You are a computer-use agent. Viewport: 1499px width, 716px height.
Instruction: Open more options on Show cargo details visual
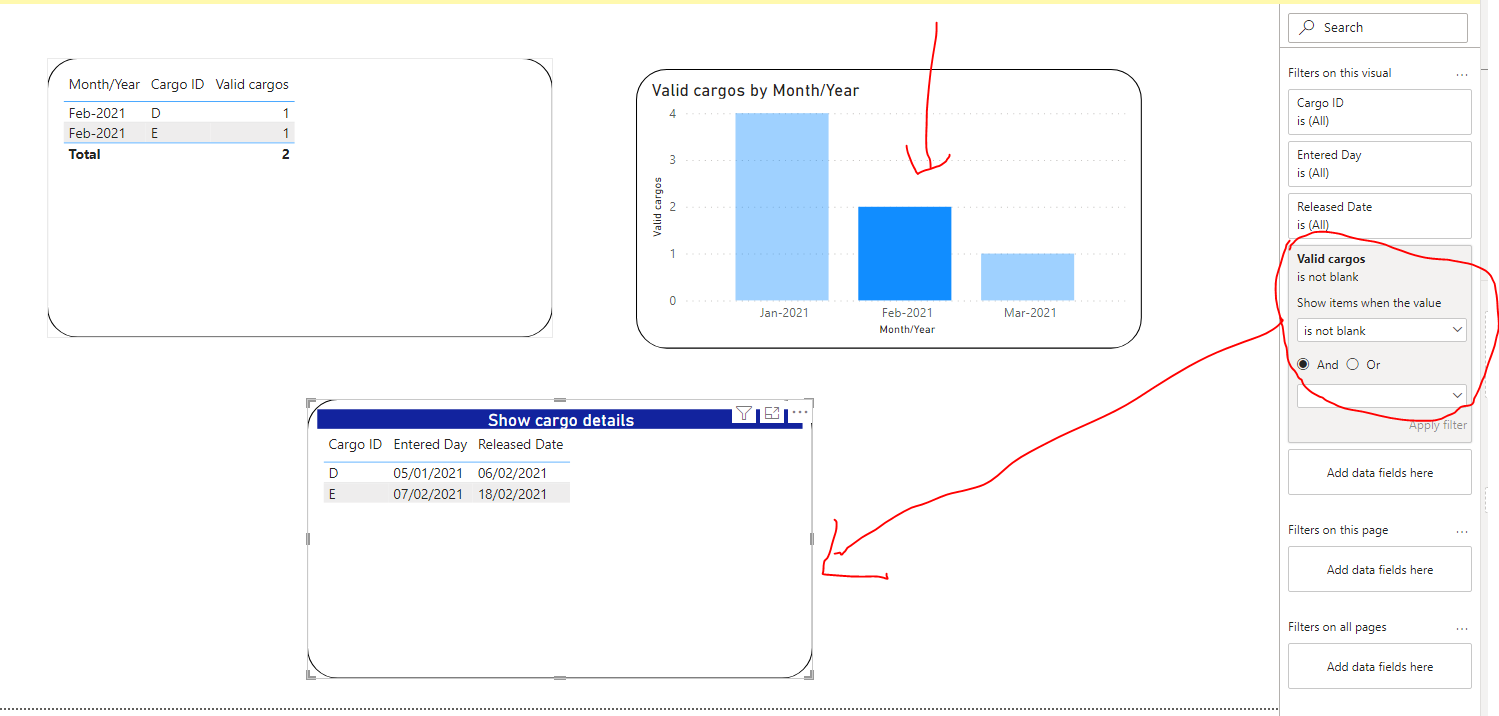click(x=799, y=412)
